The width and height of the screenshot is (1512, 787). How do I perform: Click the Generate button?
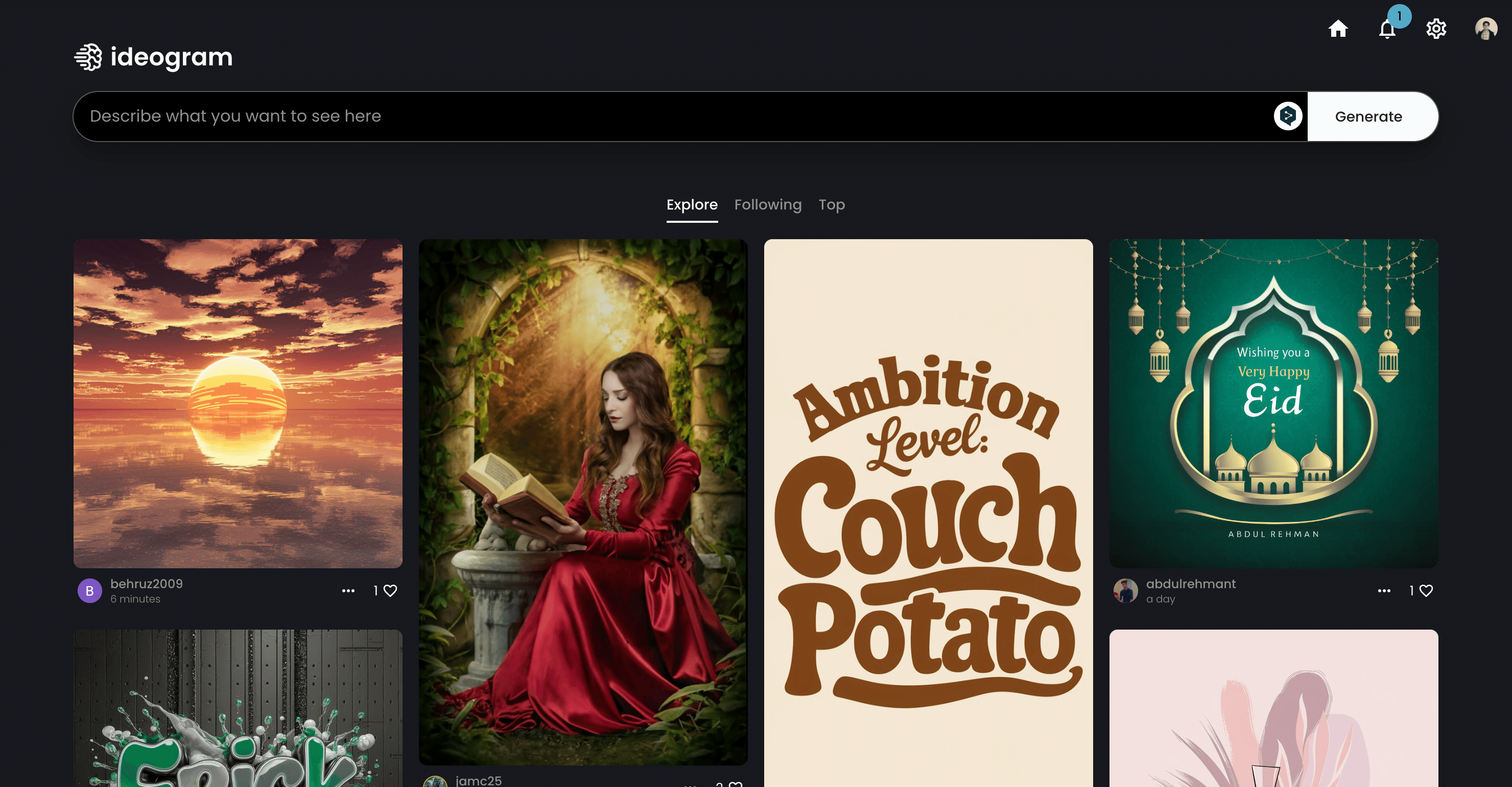click(1368, 117)
